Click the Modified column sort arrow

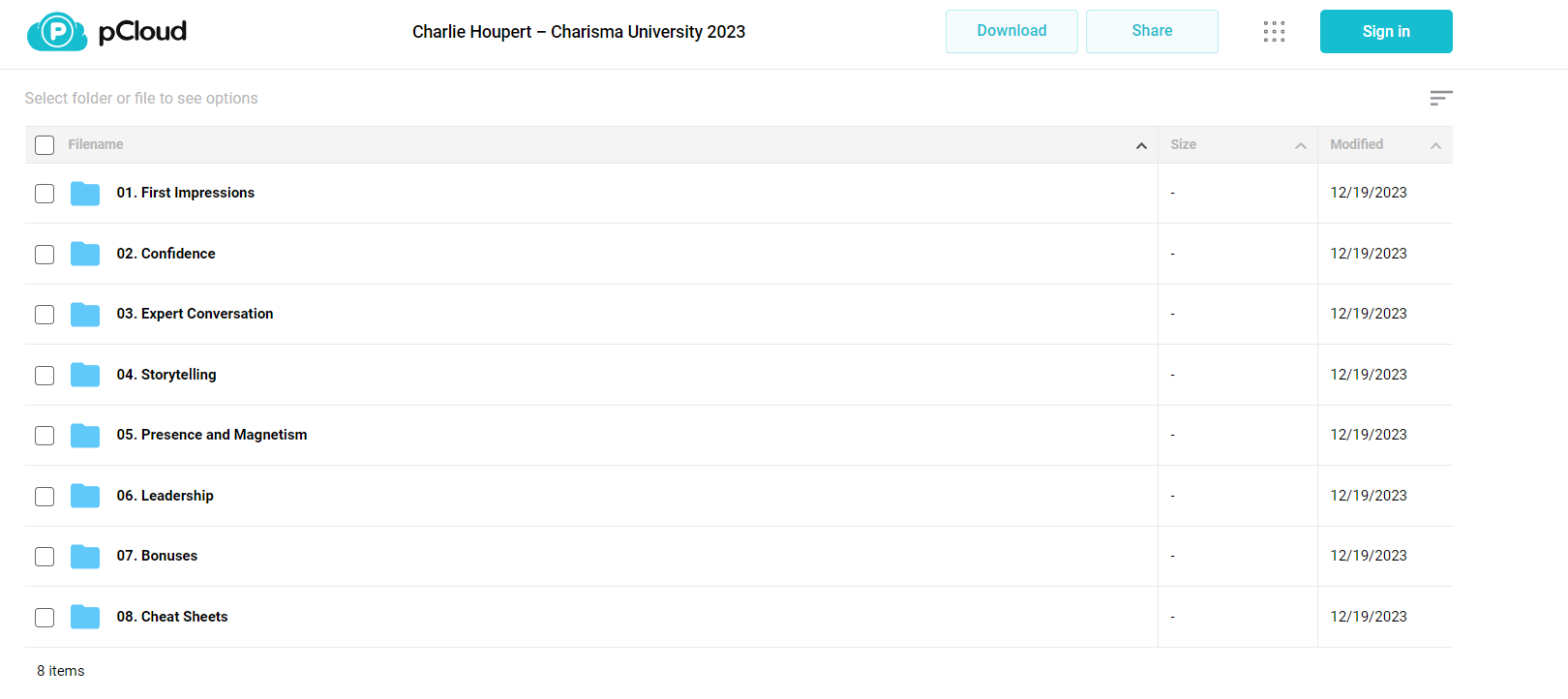[x=1435, y=145]
